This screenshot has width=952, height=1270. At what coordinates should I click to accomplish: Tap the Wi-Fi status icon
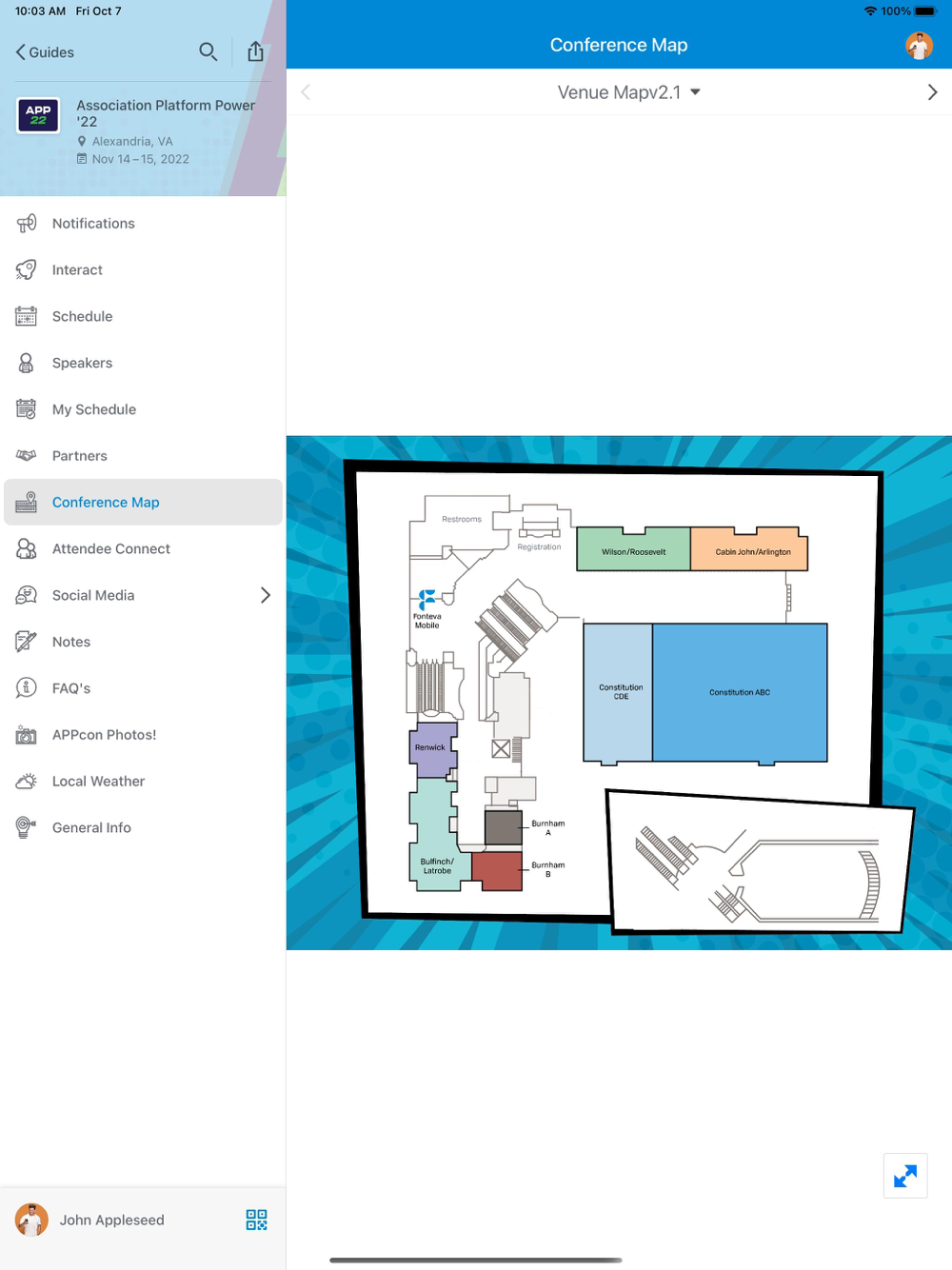[870, 11]
